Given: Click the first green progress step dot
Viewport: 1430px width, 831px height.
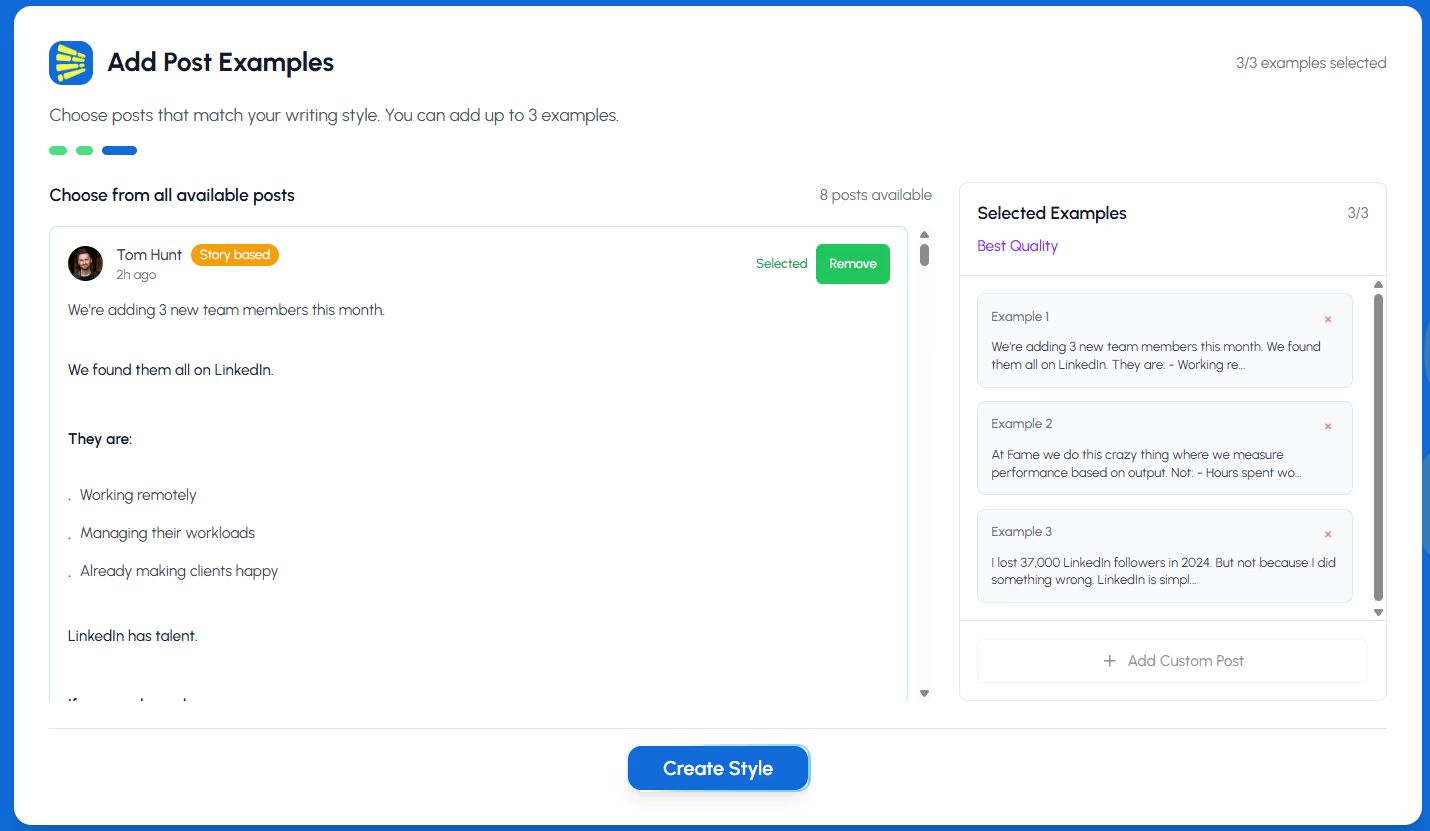Looking at the screenshot, I should pyautogui.click(x=58, y=151).
